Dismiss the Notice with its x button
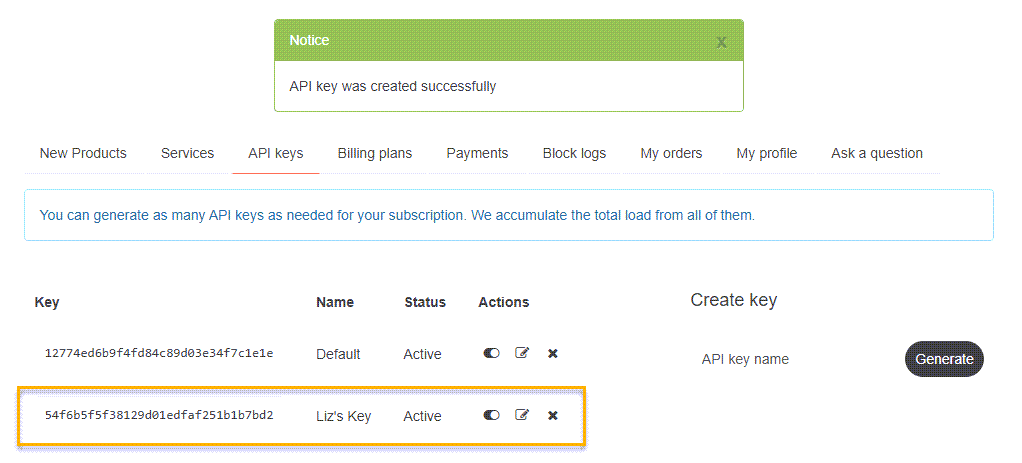The image size is (1022, 463). coord(722,42)
